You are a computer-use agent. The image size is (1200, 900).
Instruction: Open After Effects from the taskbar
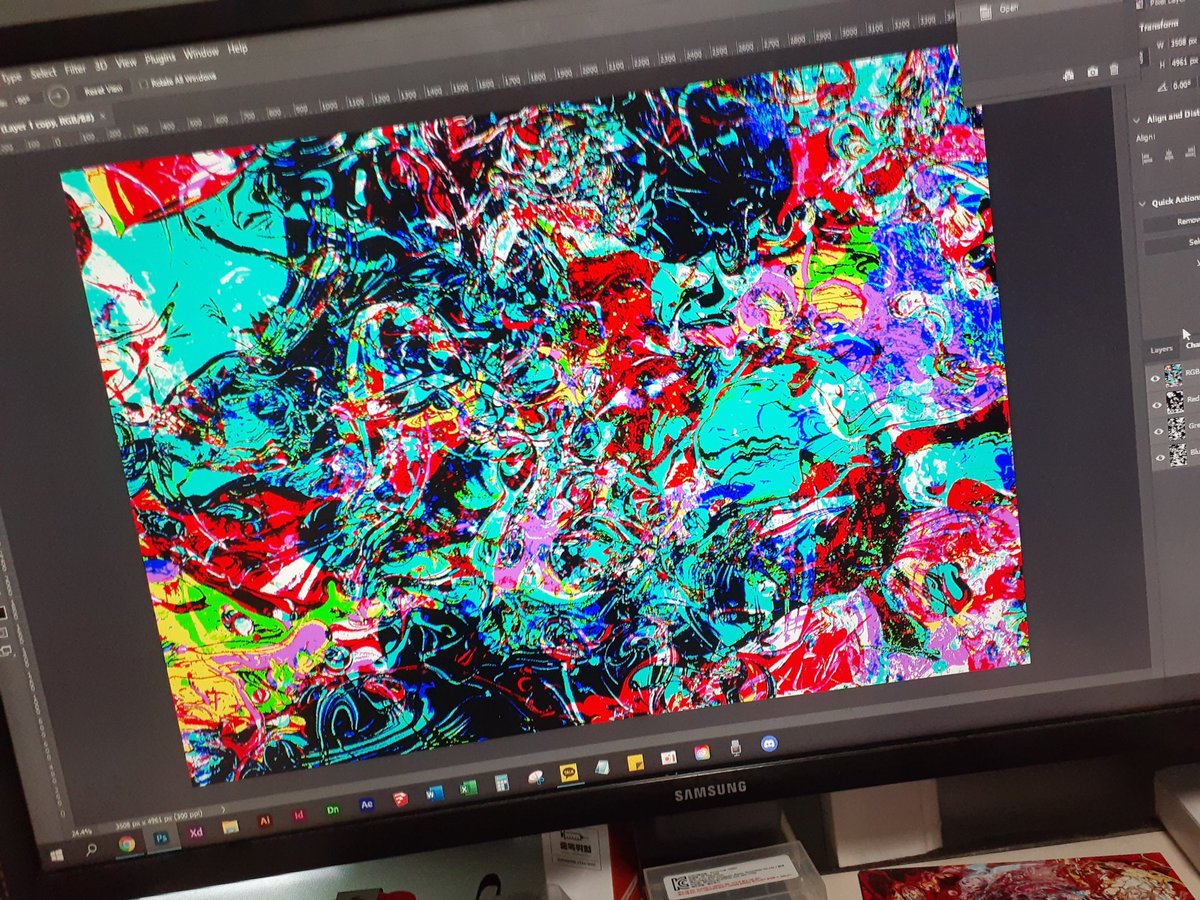[366, 804]
